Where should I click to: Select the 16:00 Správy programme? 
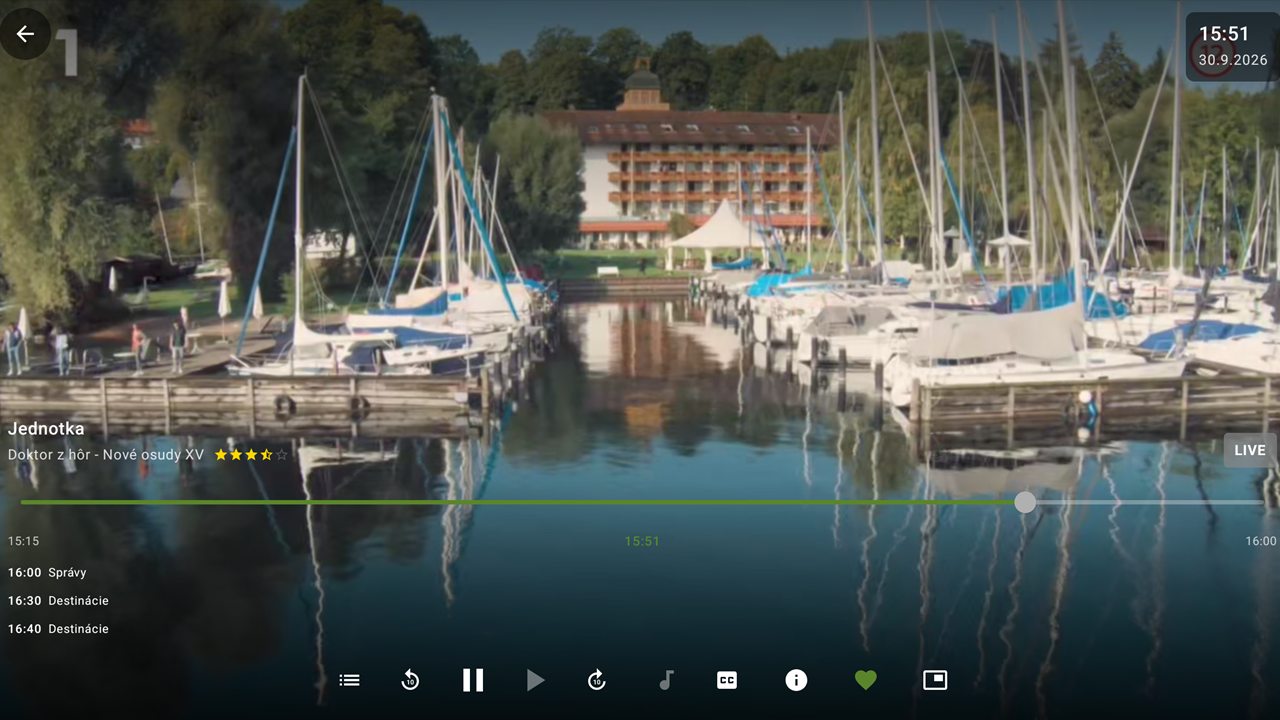[47, 573]
